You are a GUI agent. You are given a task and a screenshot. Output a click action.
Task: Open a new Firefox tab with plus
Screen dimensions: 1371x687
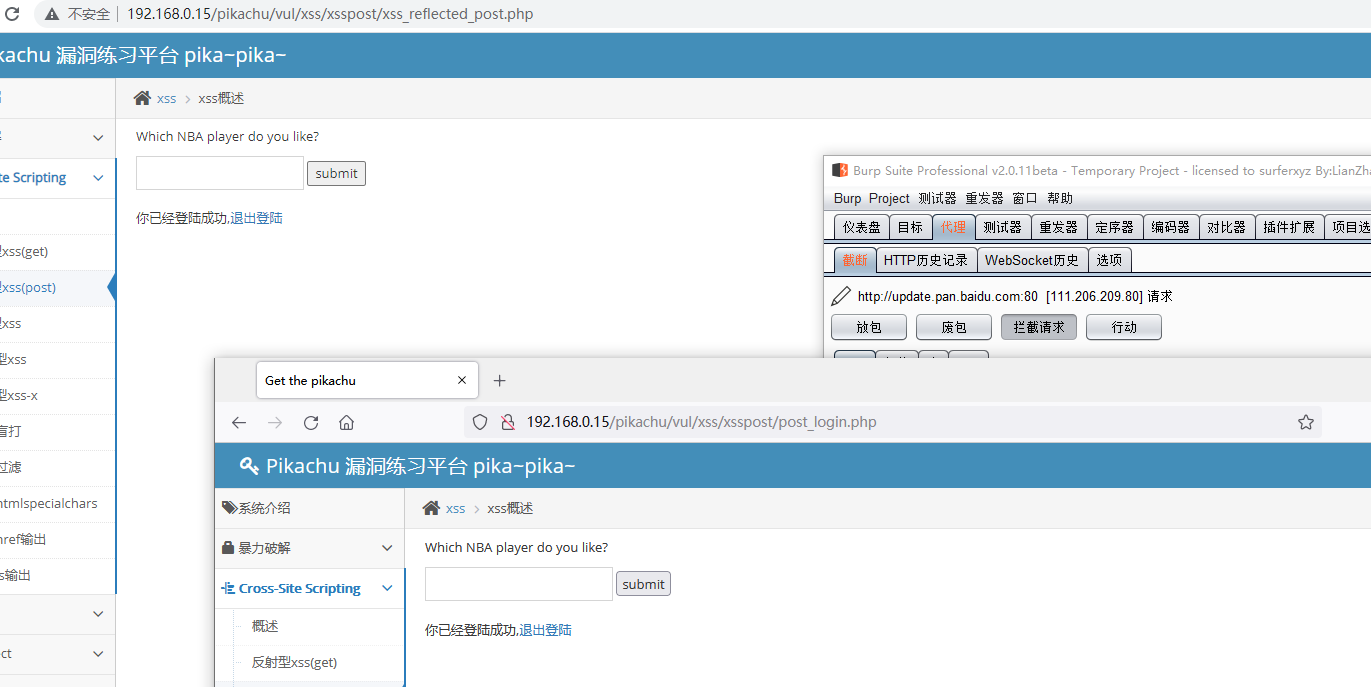pyautogui.click(x=500, y=380)
